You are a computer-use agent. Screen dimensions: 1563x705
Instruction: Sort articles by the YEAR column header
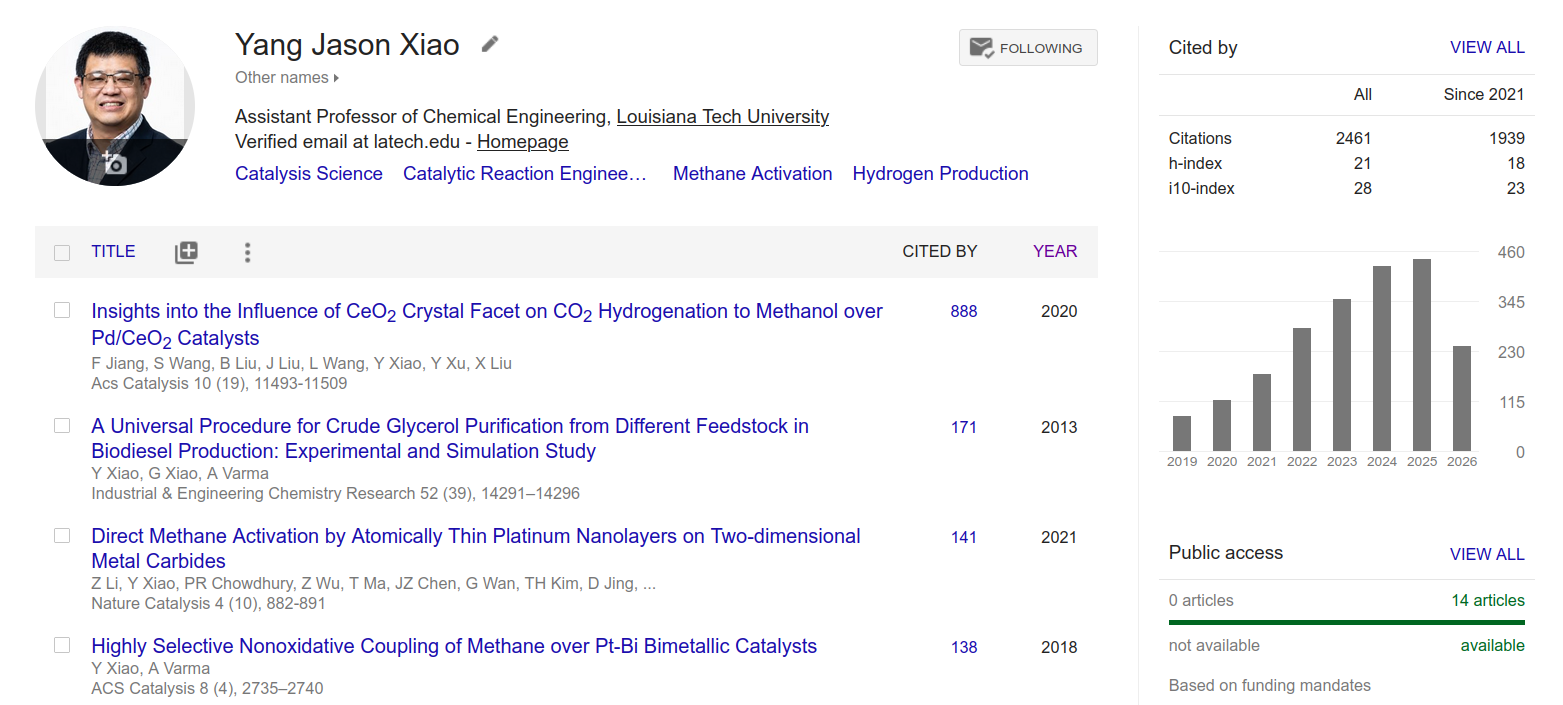tap(1055, 251)
